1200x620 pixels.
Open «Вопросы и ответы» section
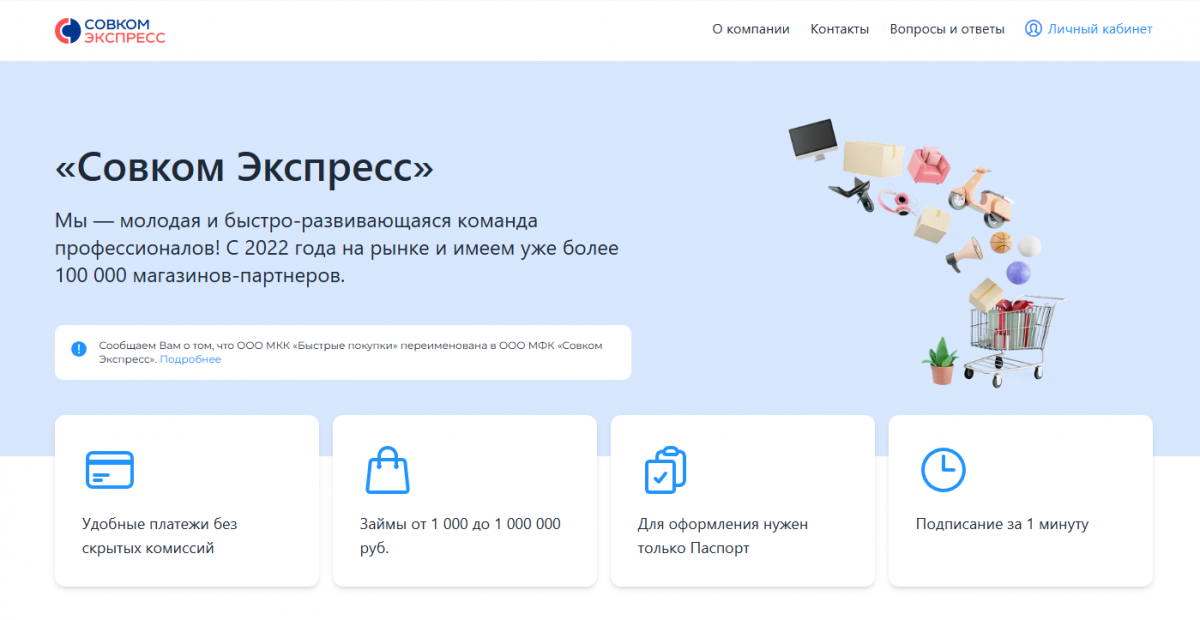point(947,29)
